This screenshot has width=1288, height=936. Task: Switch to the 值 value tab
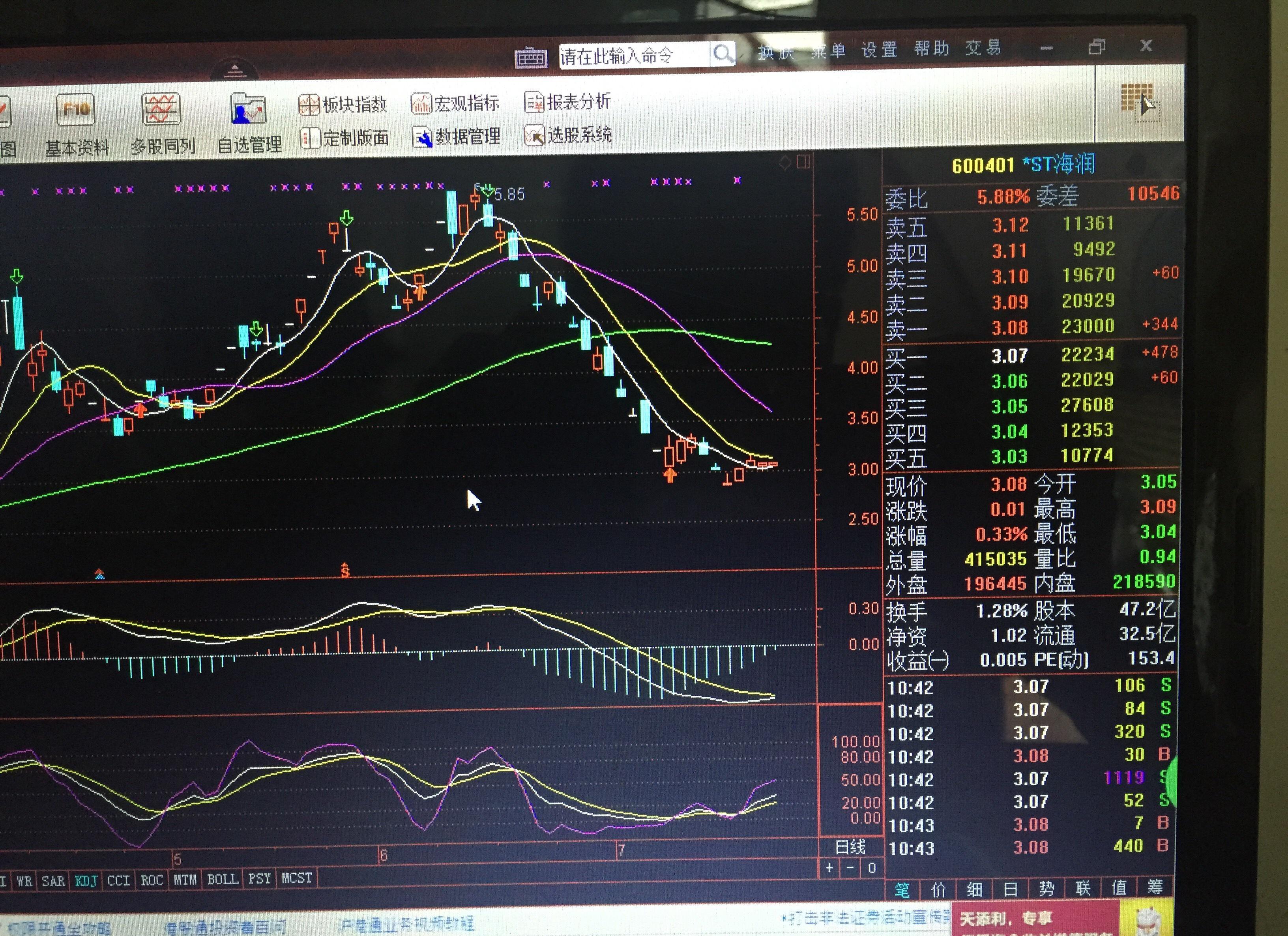point(1119,887)
